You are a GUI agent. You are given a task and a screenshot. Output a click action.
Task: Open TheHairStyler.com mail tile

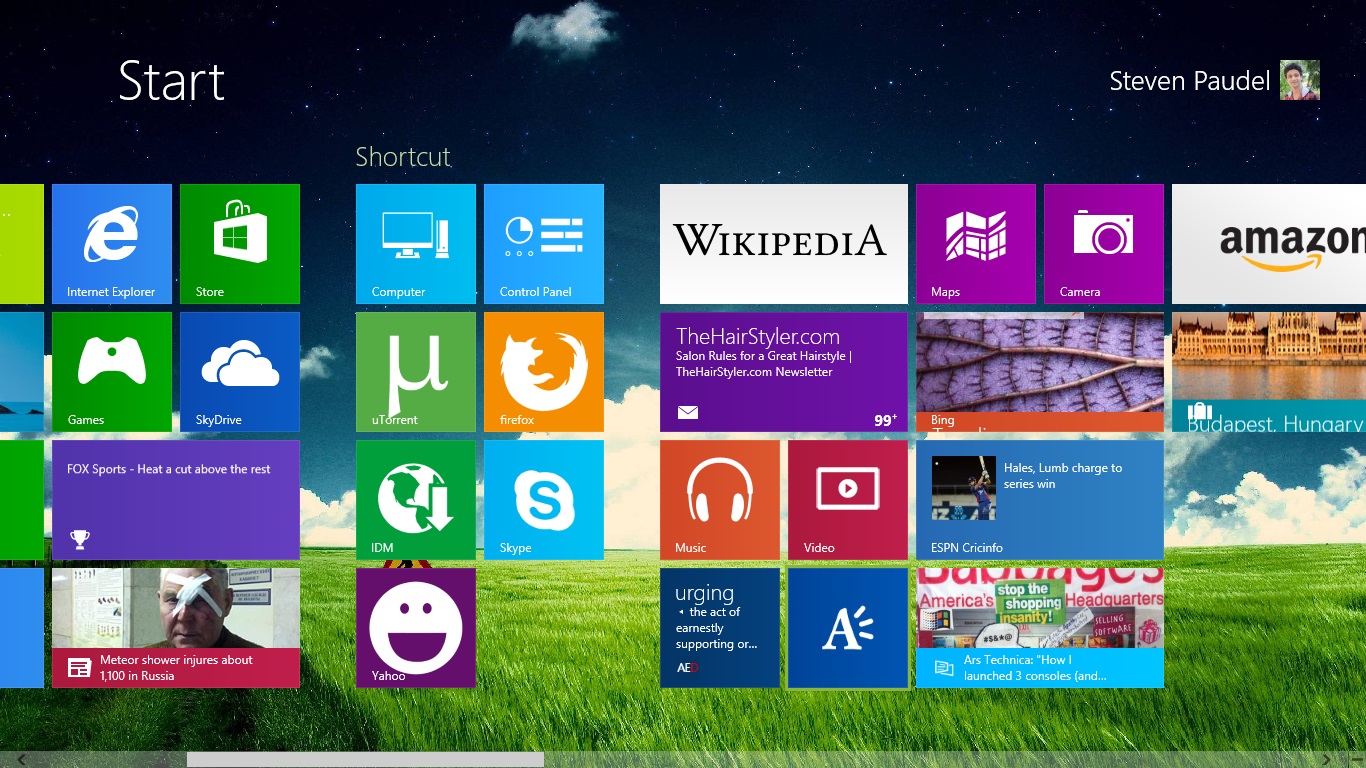pos(784,372)
